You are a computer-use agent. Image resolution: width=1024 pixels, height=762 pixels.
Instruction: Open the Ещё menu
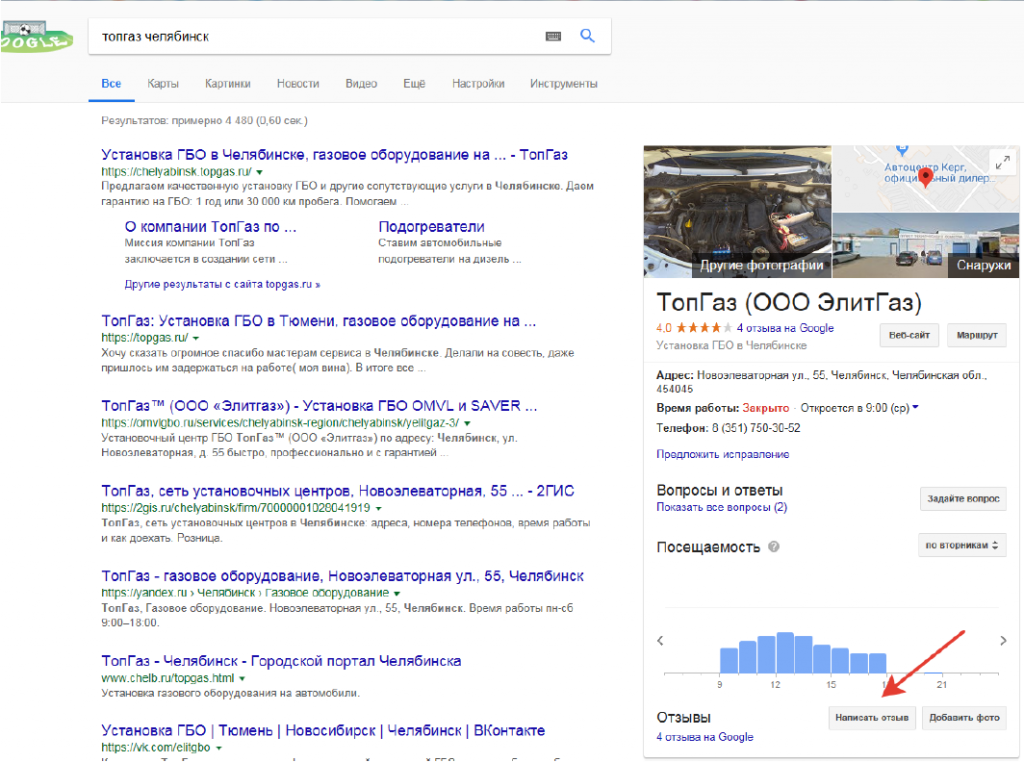414,84
